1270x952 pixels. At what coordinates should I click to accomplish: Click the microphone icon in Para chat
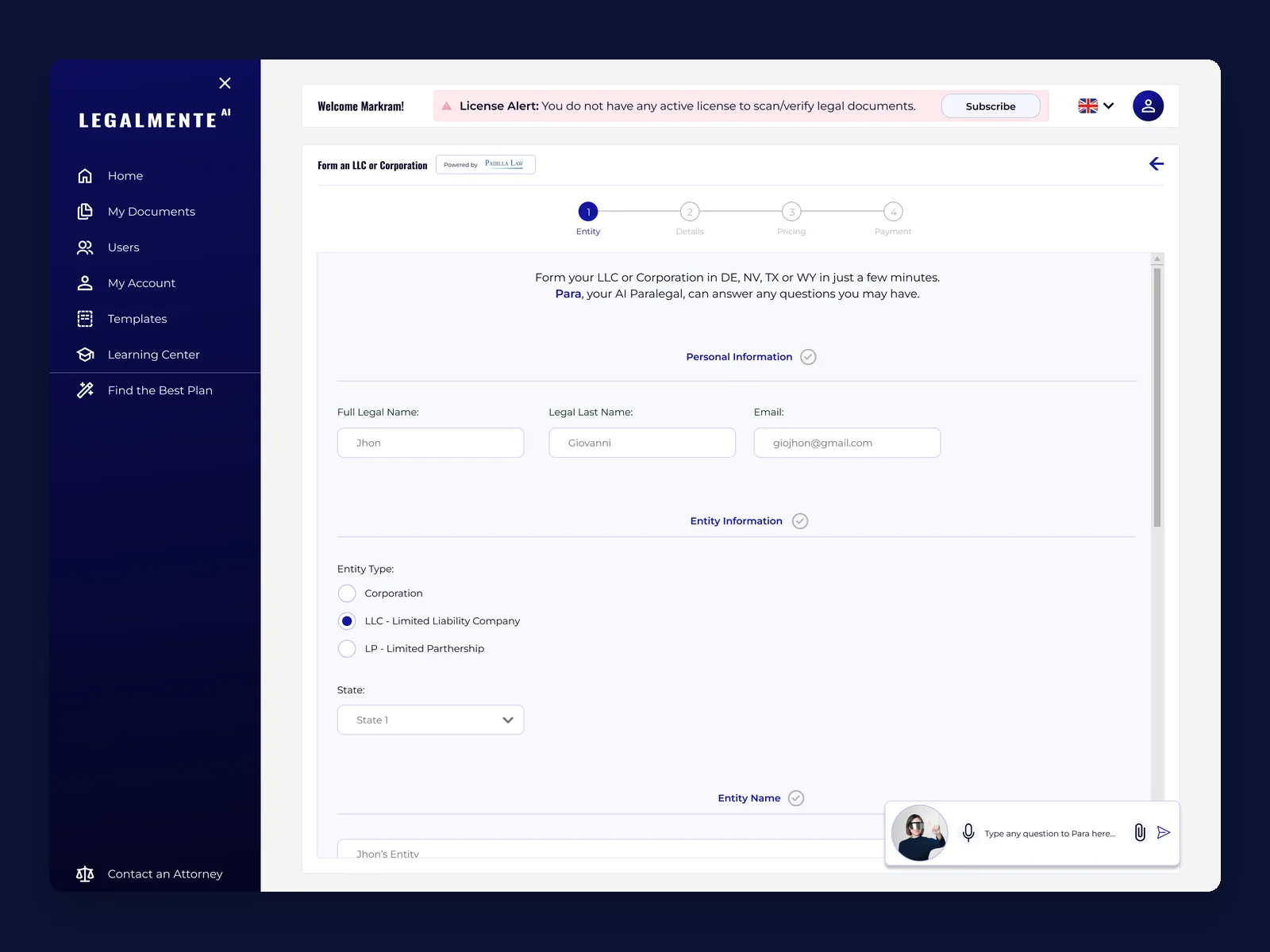[x=968, y=832]
